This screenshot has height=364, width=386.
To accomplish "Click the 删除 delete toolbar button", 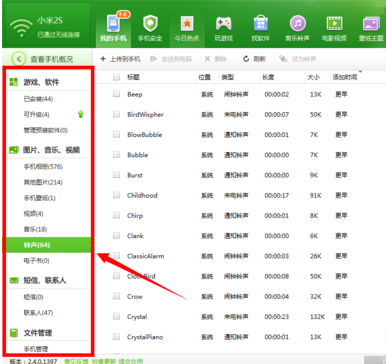I will [x=216, y=59].
